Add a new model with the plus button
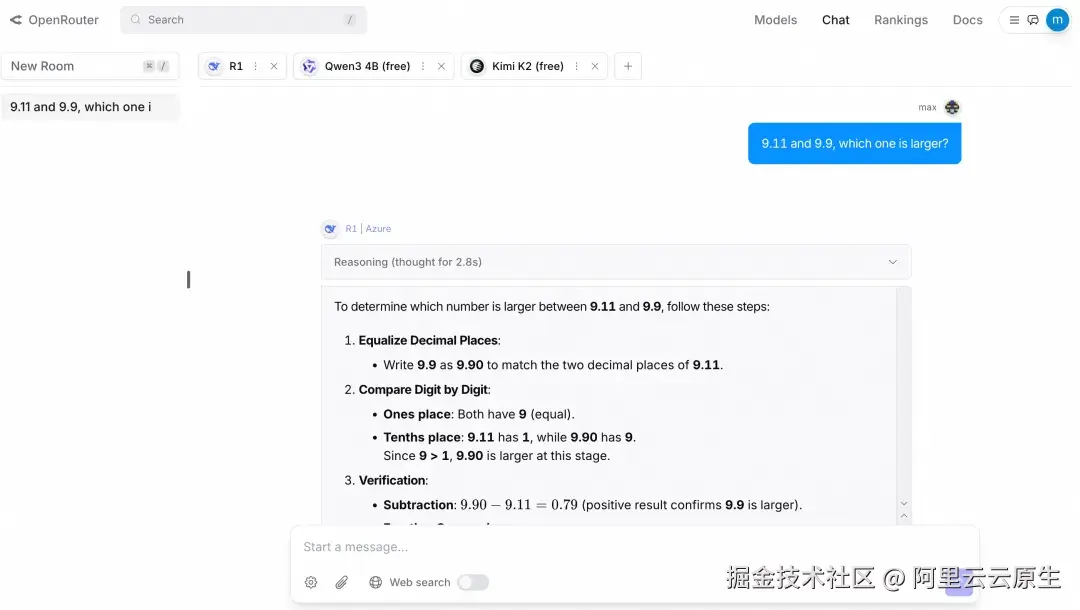 (627, 66)
